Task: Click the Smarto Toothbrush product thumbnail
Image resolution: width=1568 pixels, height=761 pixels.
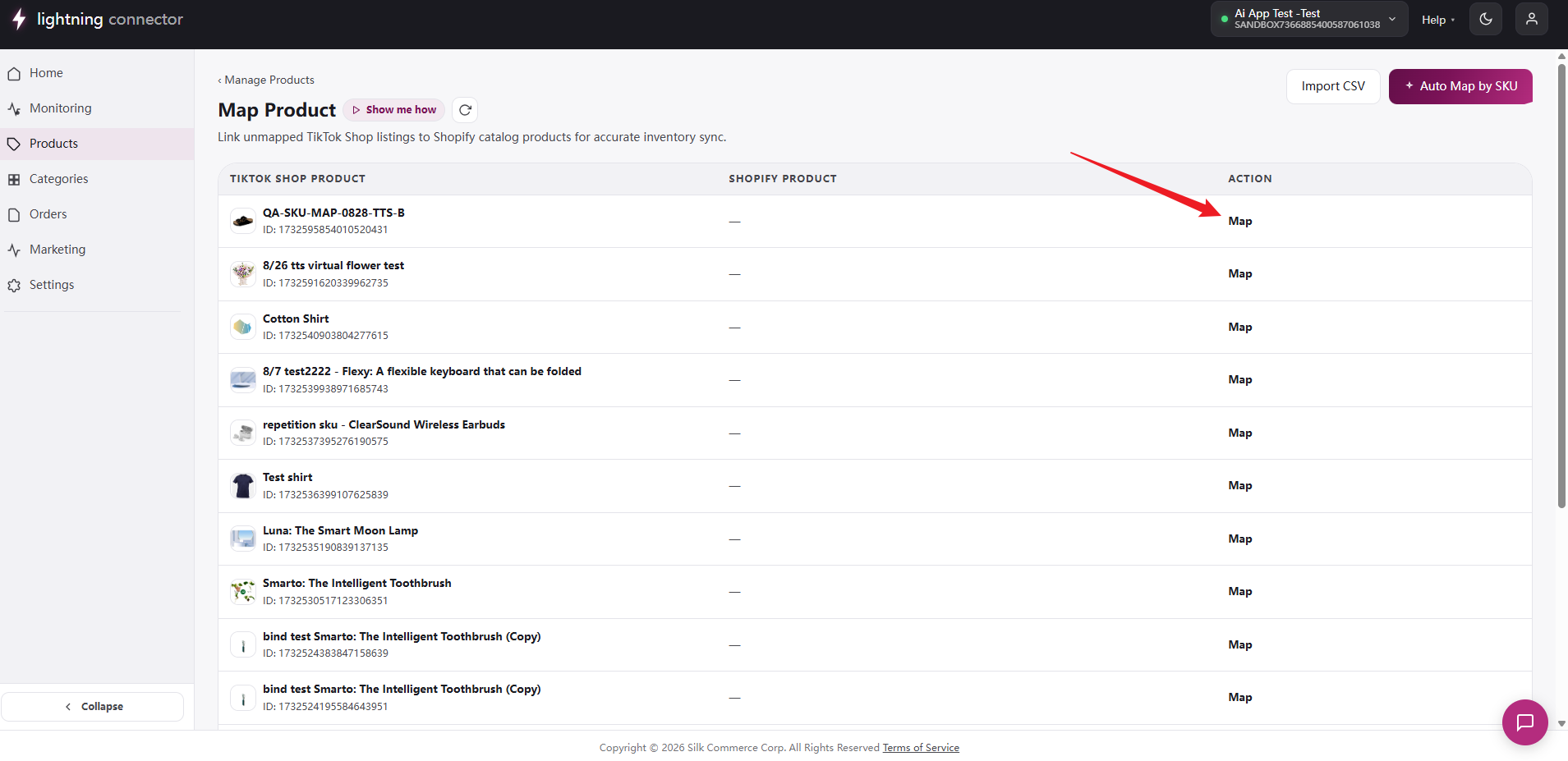Action: coord(243,591)
